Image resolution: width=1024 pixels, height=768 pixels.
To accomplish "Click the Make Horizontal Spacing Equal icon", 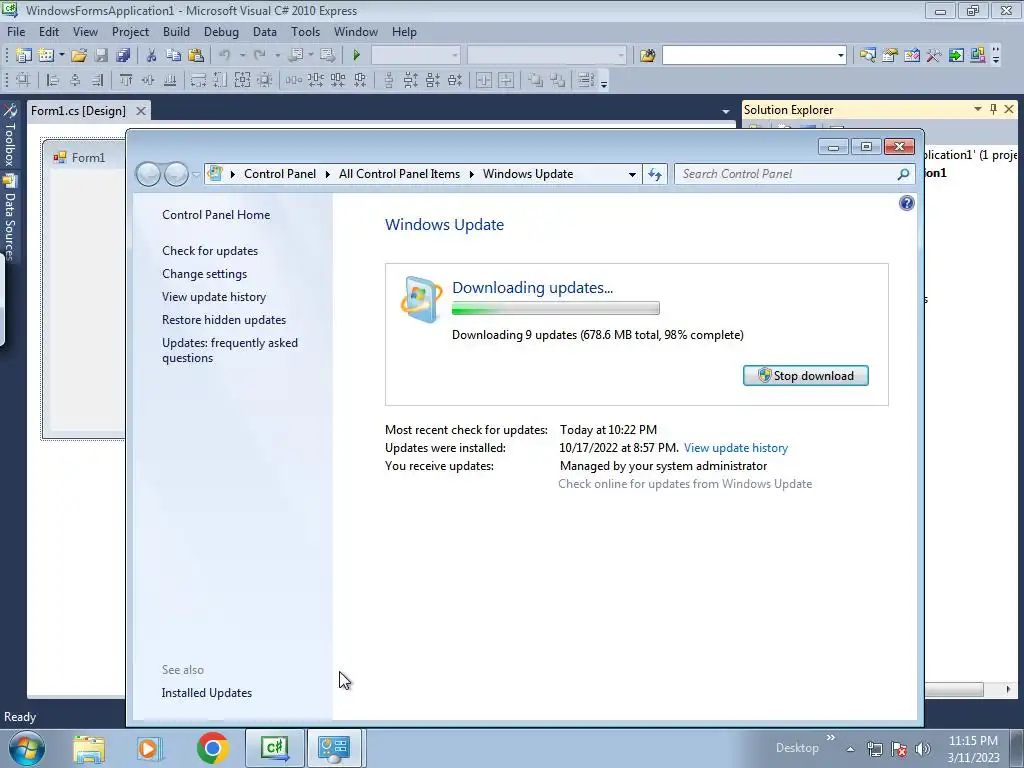I will click(x=294, y=80).
